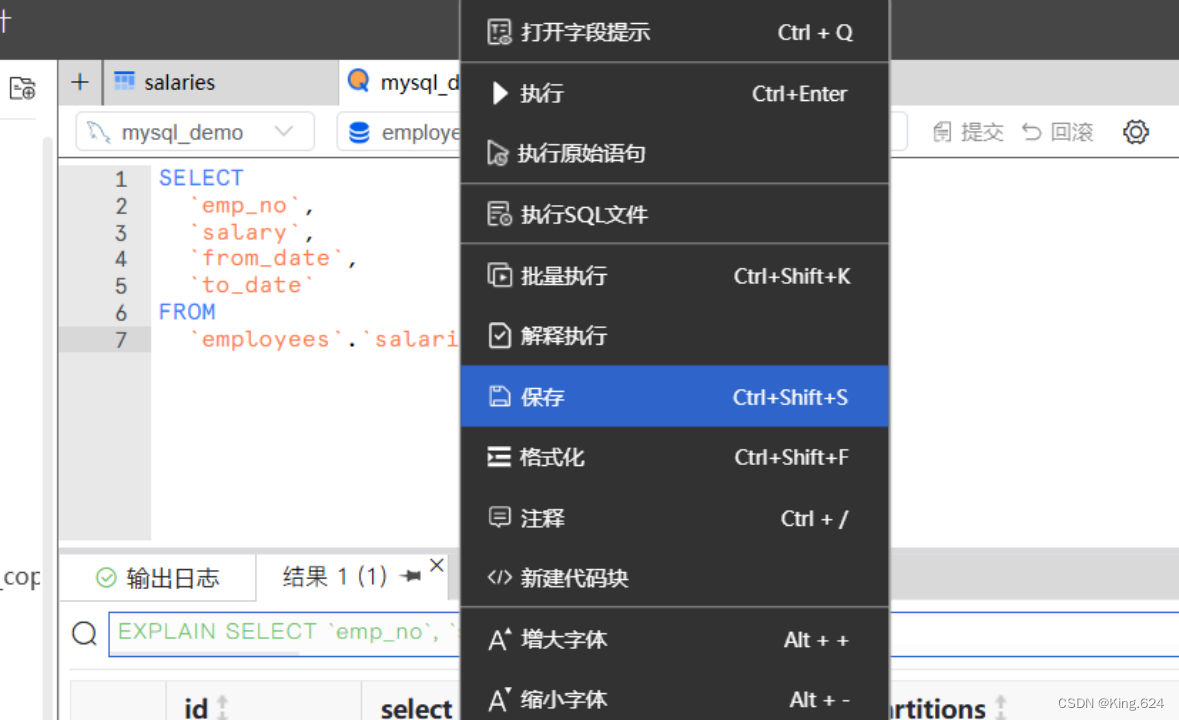Open the employees database dropdown

coord(399,132)
